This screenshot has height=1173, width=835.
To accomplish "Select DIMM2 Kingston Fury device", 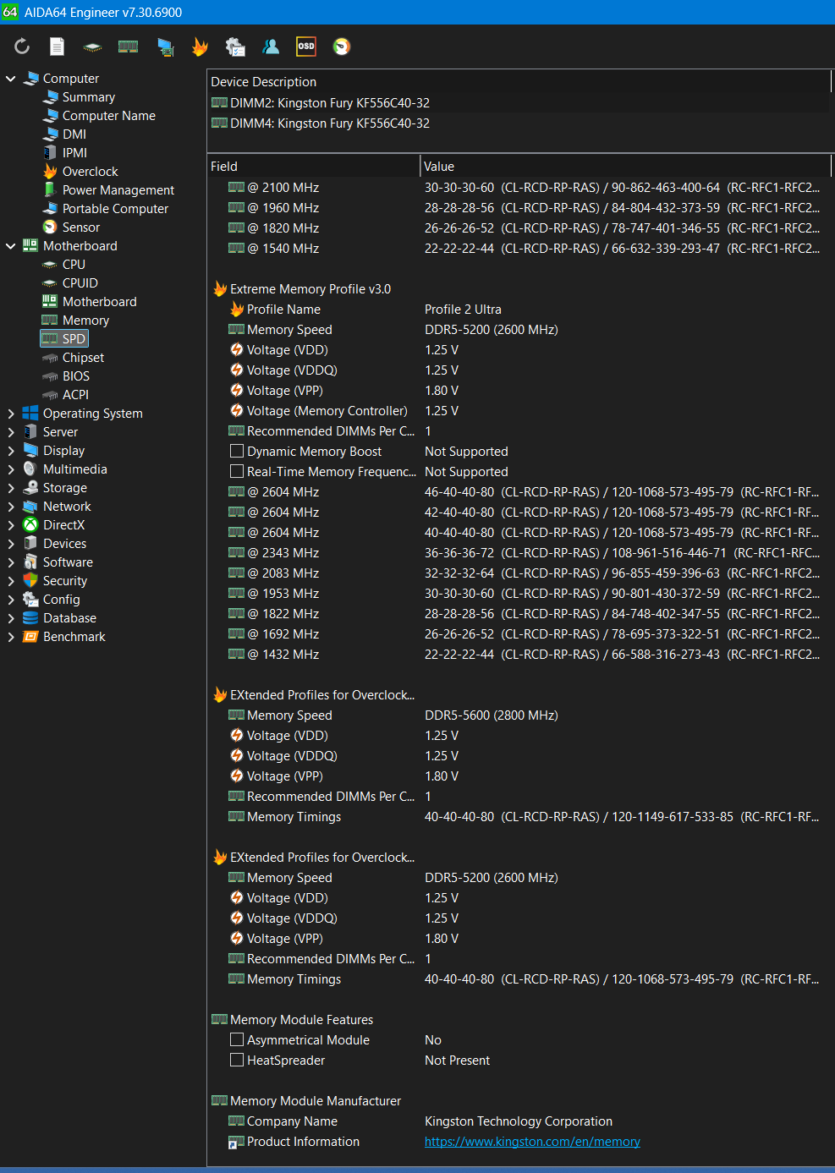I will [x=329, y=103].
